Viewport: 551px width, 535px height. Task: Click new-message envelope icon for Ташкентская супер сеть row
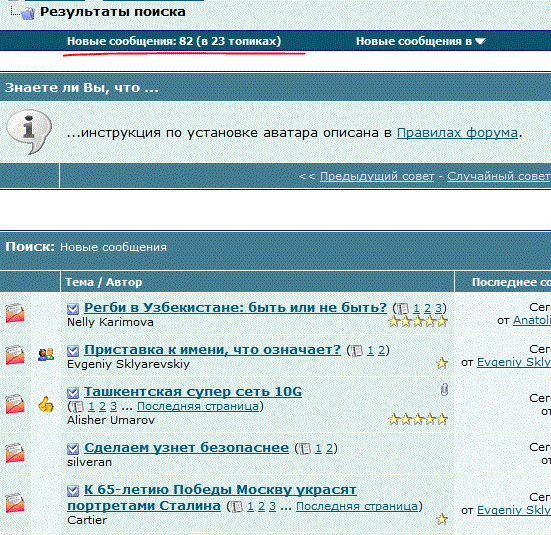tap(15, 404)
